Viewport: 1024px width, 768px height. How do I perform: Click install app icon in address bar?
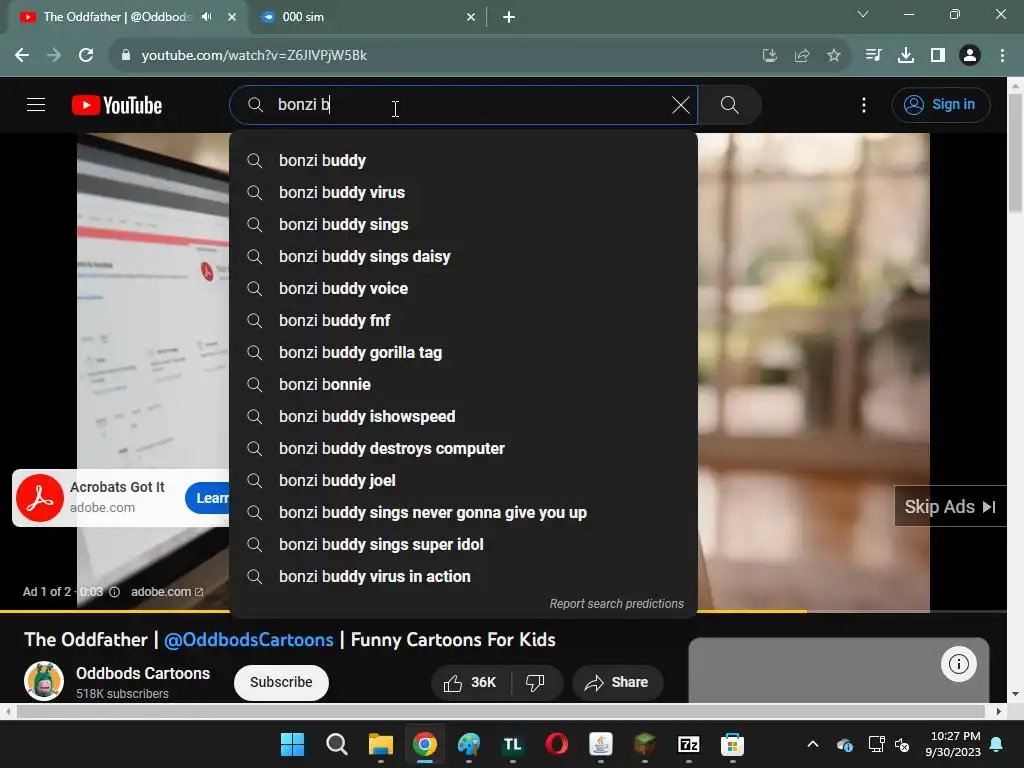[770, 56]
